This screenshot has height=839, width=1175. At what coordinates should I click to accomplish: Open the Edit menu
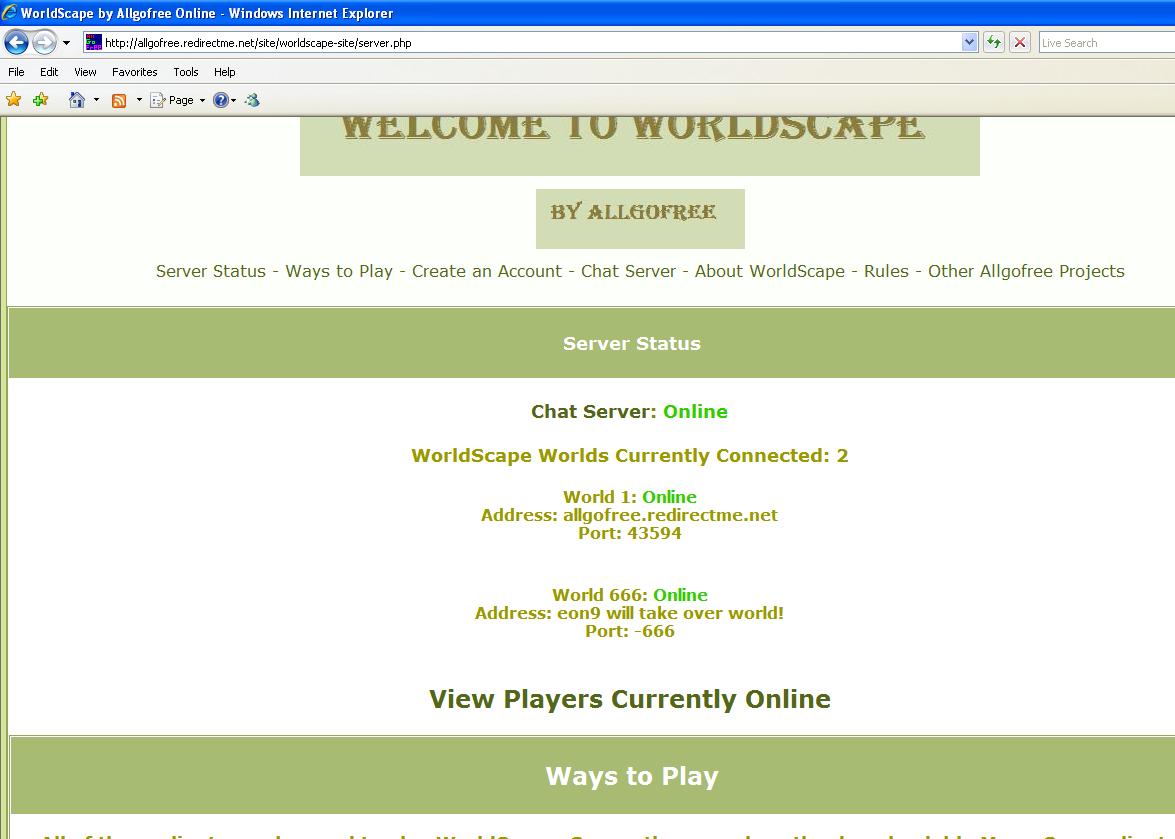click(x=49, y=72)
